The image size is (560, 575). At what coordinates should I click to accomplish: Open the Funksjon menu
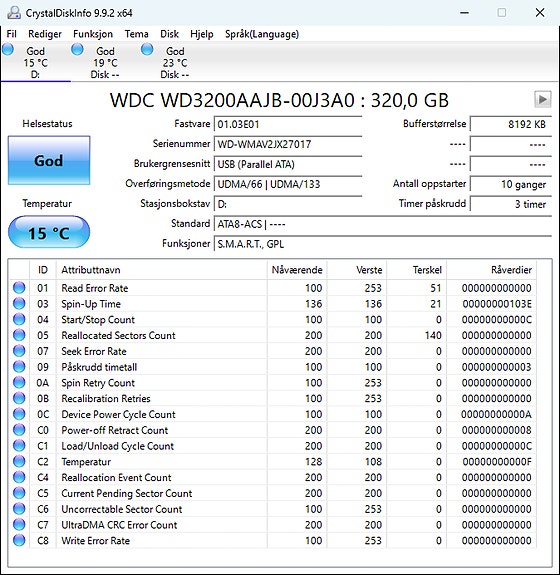(x=93, y=34)
